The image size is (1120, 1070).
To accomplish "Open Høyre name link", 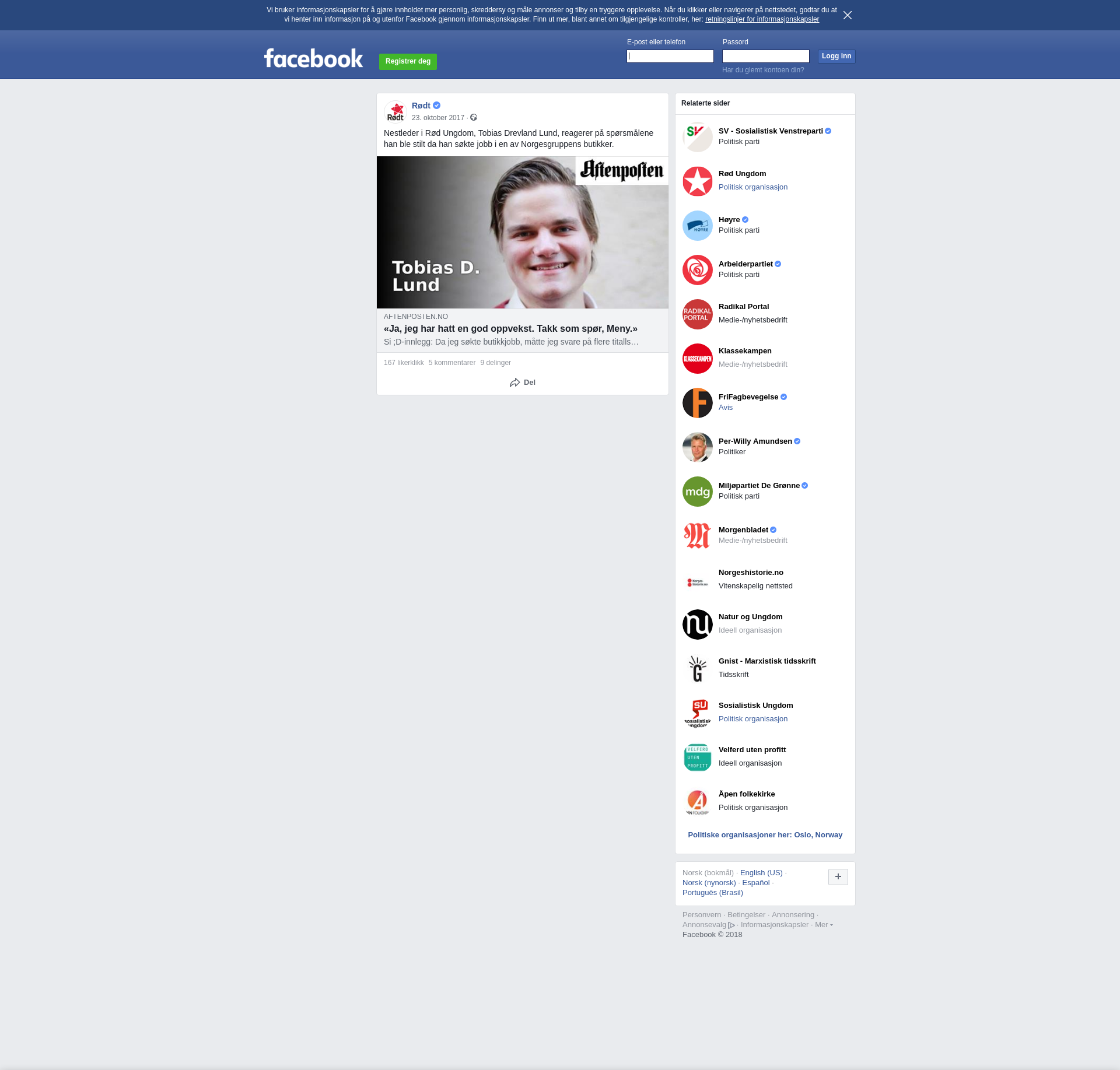I will click(x=729, y=220).
